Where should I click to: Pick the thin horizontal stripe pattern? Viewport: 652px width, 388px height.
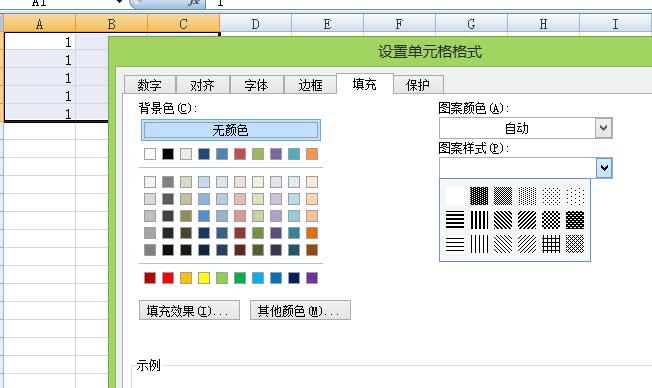click(x=454, y=244)
